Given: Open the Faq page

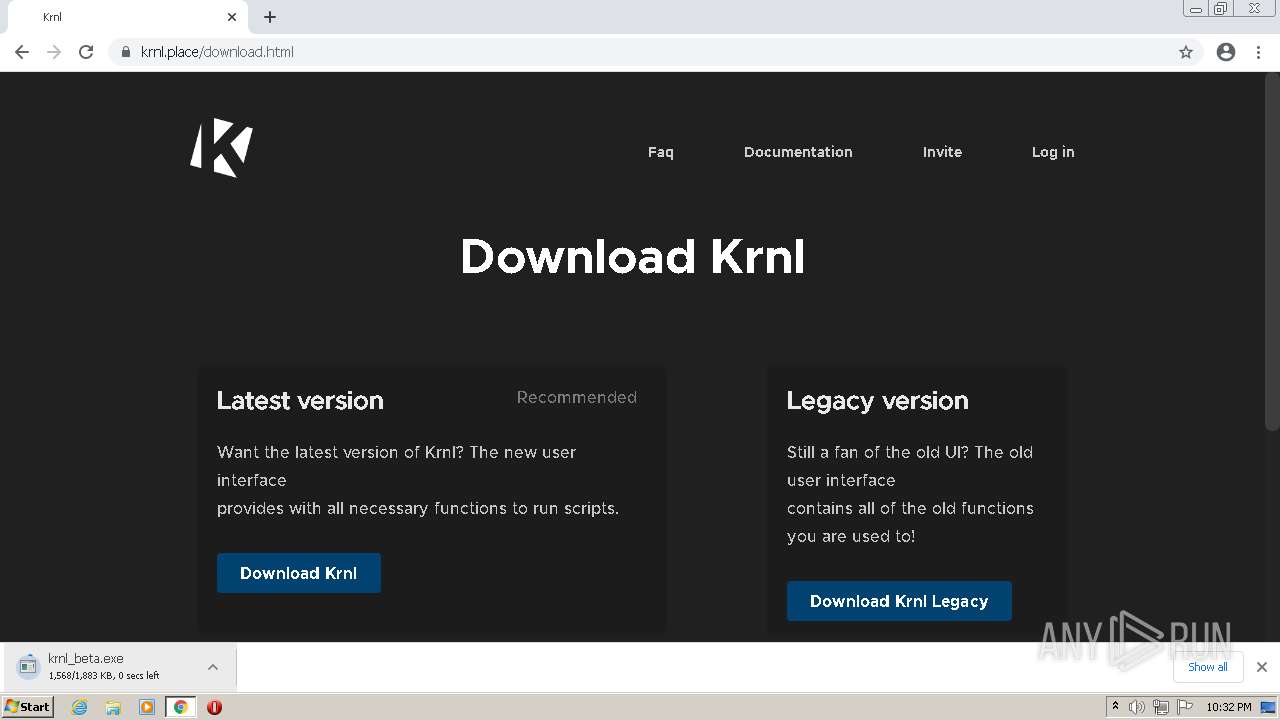Looking at the screenshot, I should tap(661, 152).
